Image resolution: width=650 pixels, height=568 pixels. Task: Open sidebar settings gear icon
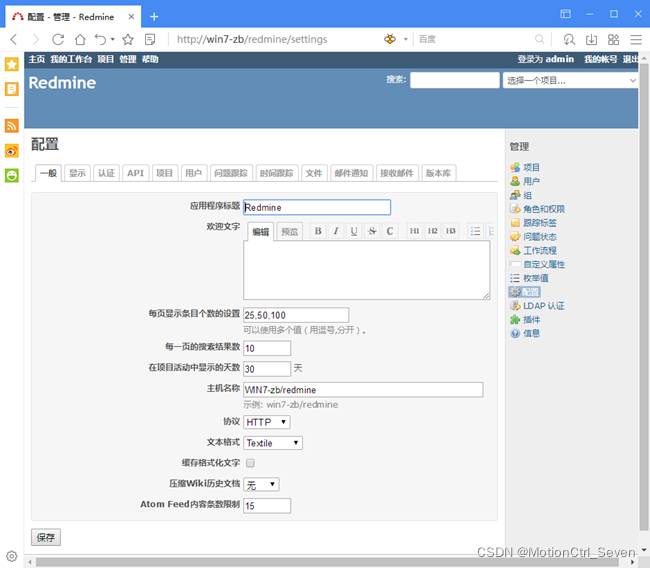[x=12, y=556]
